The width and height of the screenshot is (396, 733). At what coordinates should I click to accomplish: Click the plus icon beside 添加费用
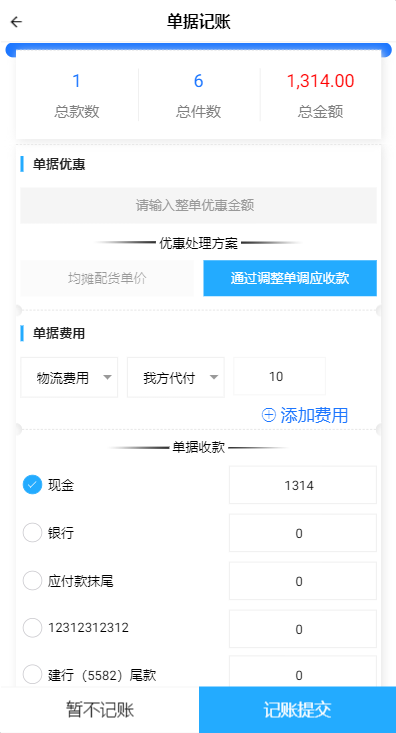tap(268, 415)
